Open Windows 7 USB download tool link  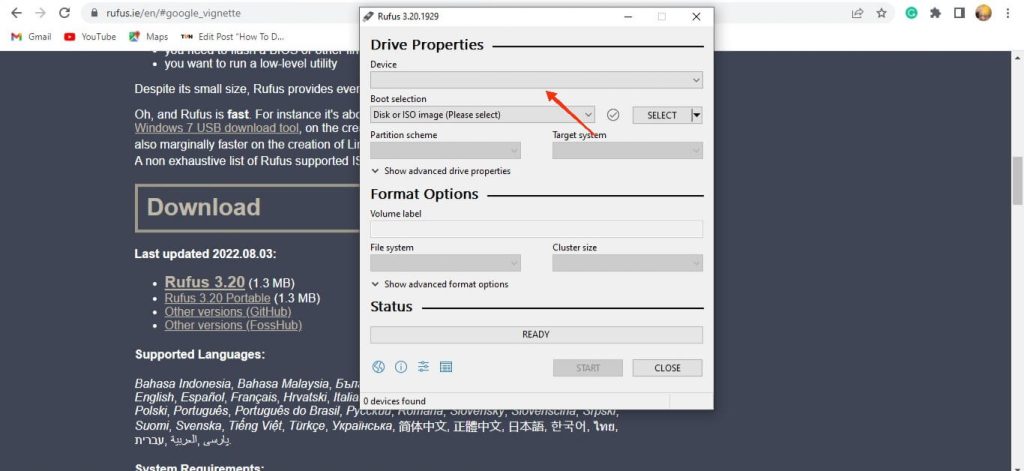(217, 128)
